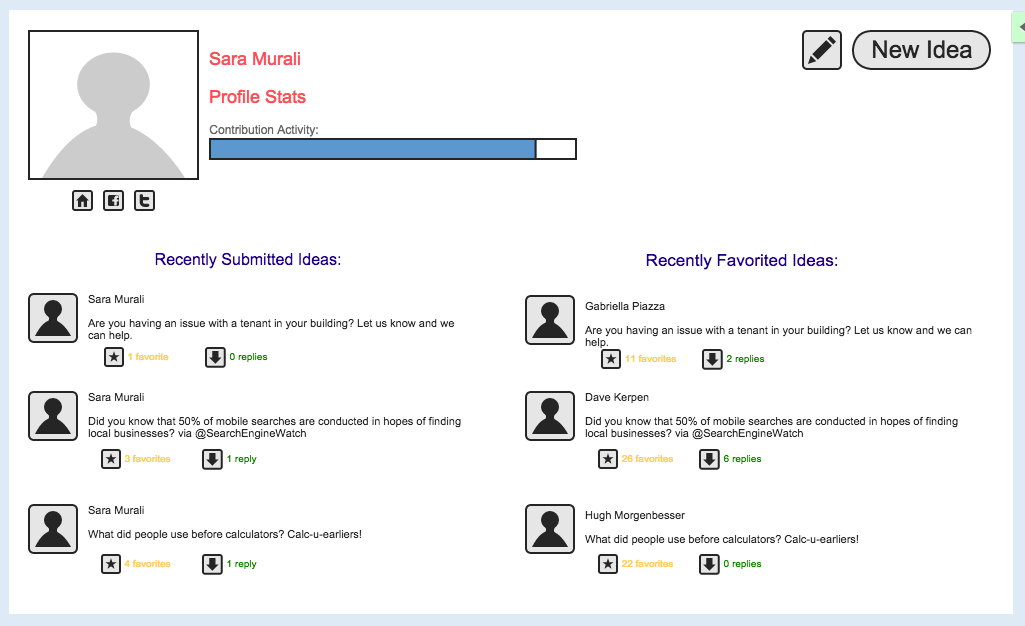
Task: Click 'Recently Submitted Ideas:' heading
Action: (248, 259)
